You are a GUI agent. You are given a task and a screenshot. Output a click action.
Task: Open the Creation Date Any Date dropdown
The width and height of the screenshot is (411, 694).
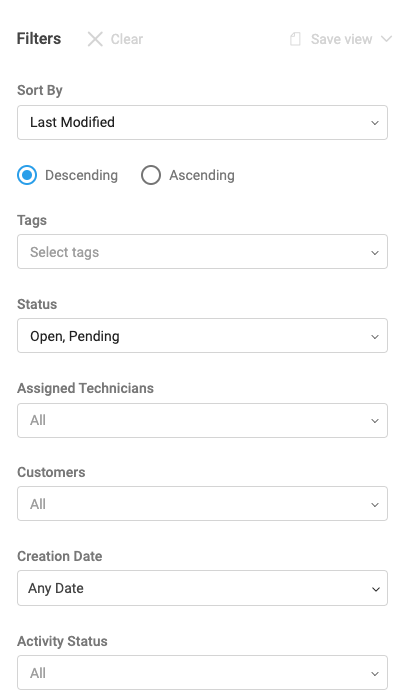point(202,588)
